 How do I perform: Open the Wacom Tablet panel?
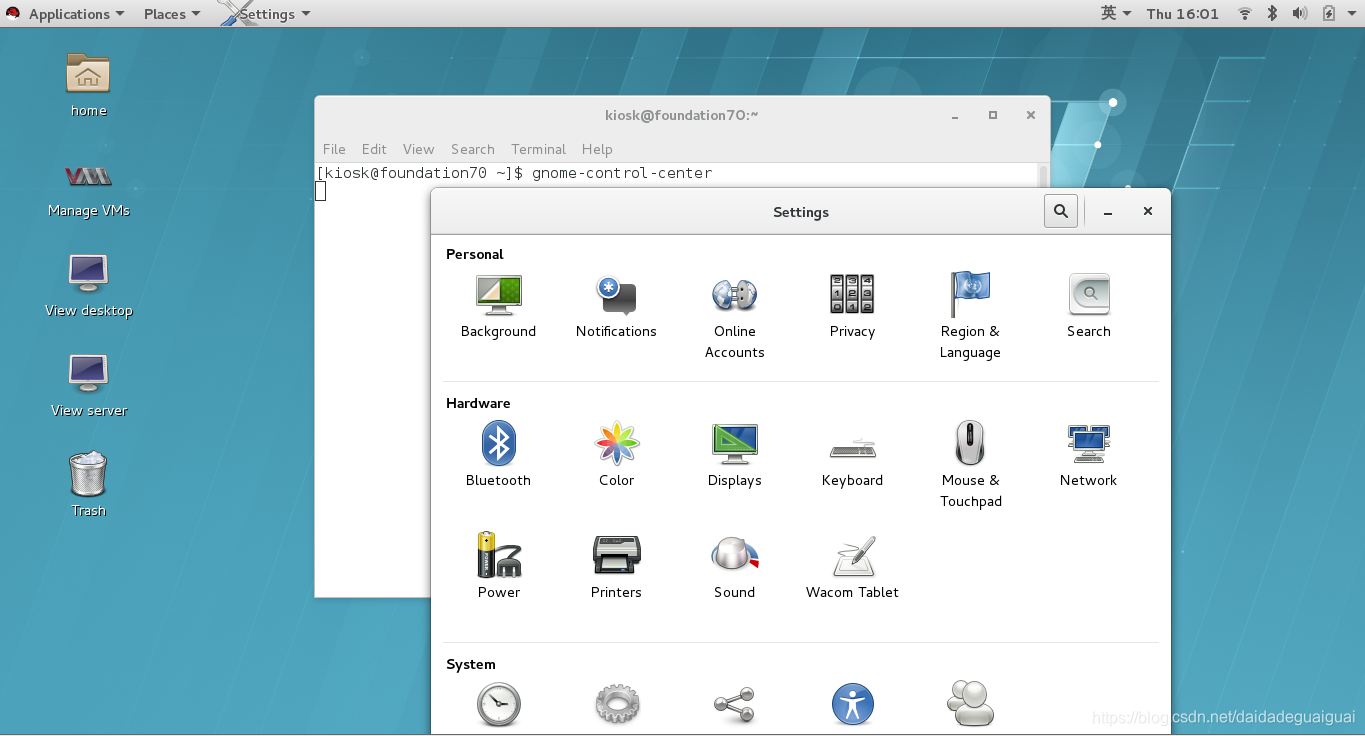coord(852,567)
